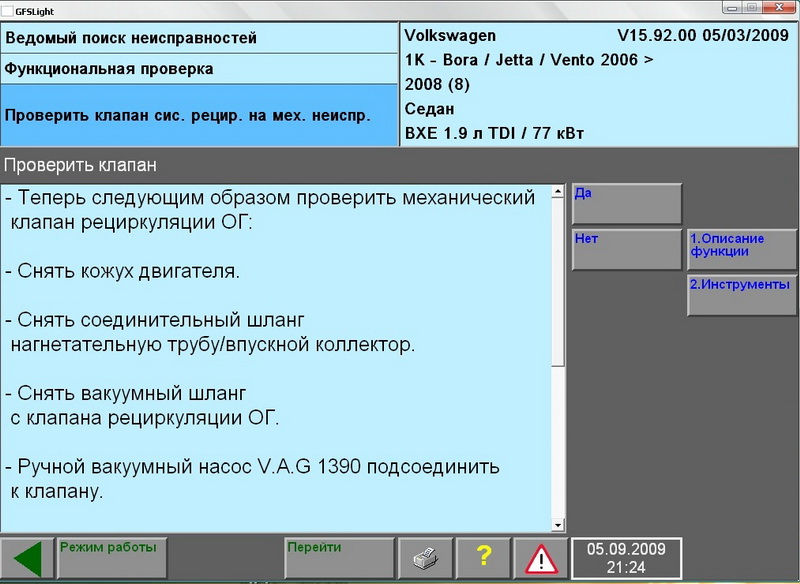Screen dimensions: 800x584
Task: Click scrollbar up arrow in instructions
Action: tap(558, 192)
